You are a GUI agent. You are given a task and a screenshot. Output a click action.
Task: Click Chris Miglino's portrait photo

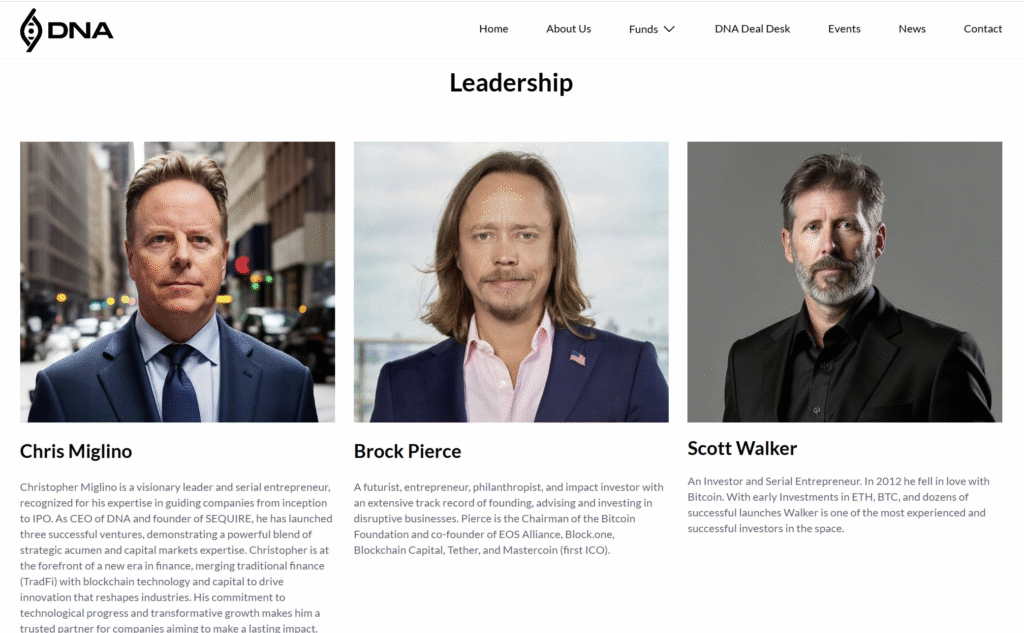pyautogui.click(x=177, y=282)
